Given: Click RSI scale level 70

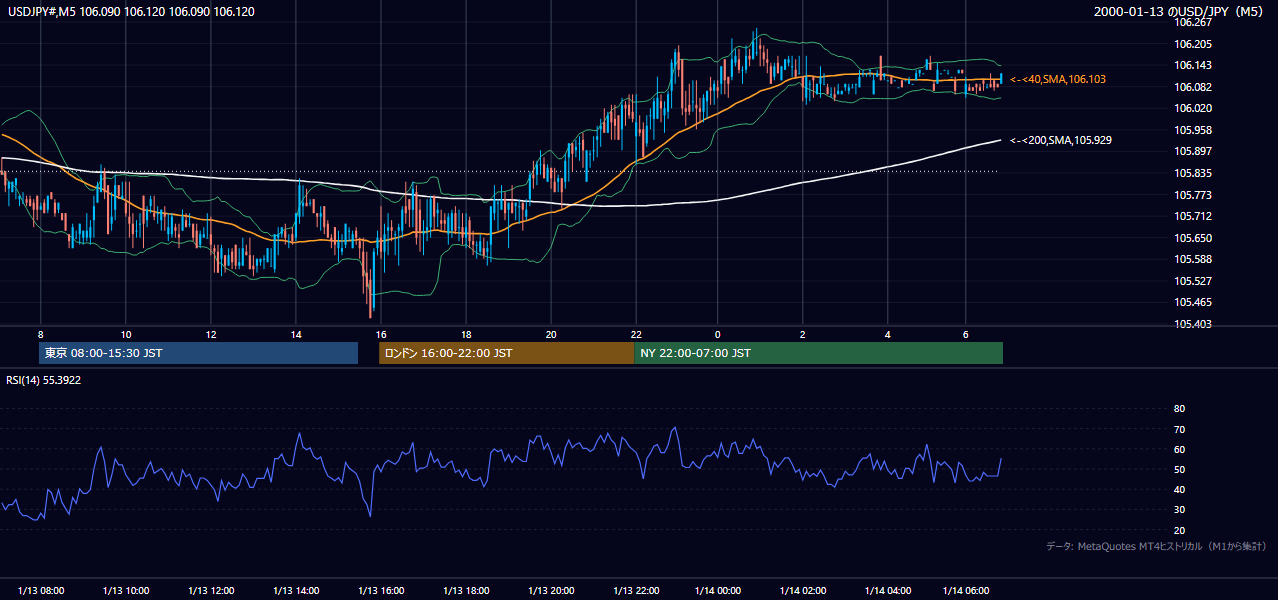Looking at the screenshot, I should [x=1179, y=429].
